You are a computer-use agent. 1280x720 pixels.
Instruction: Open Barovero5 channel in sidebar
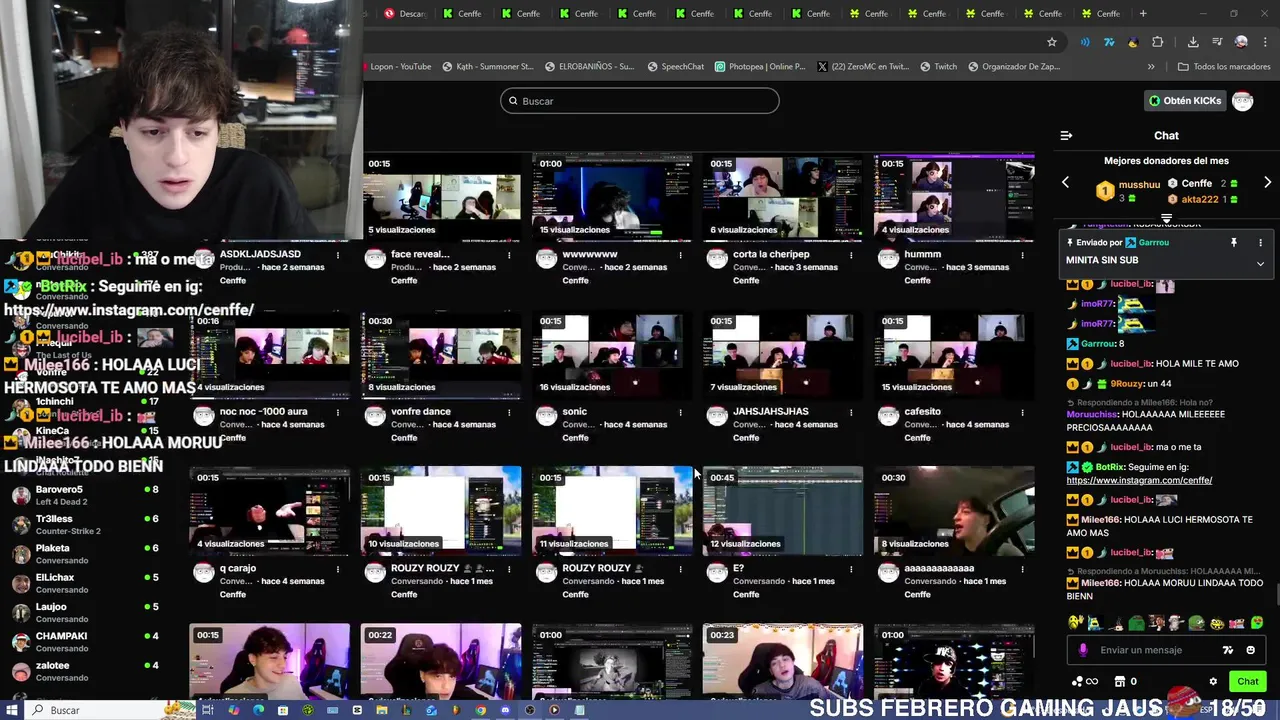[85, 496]
